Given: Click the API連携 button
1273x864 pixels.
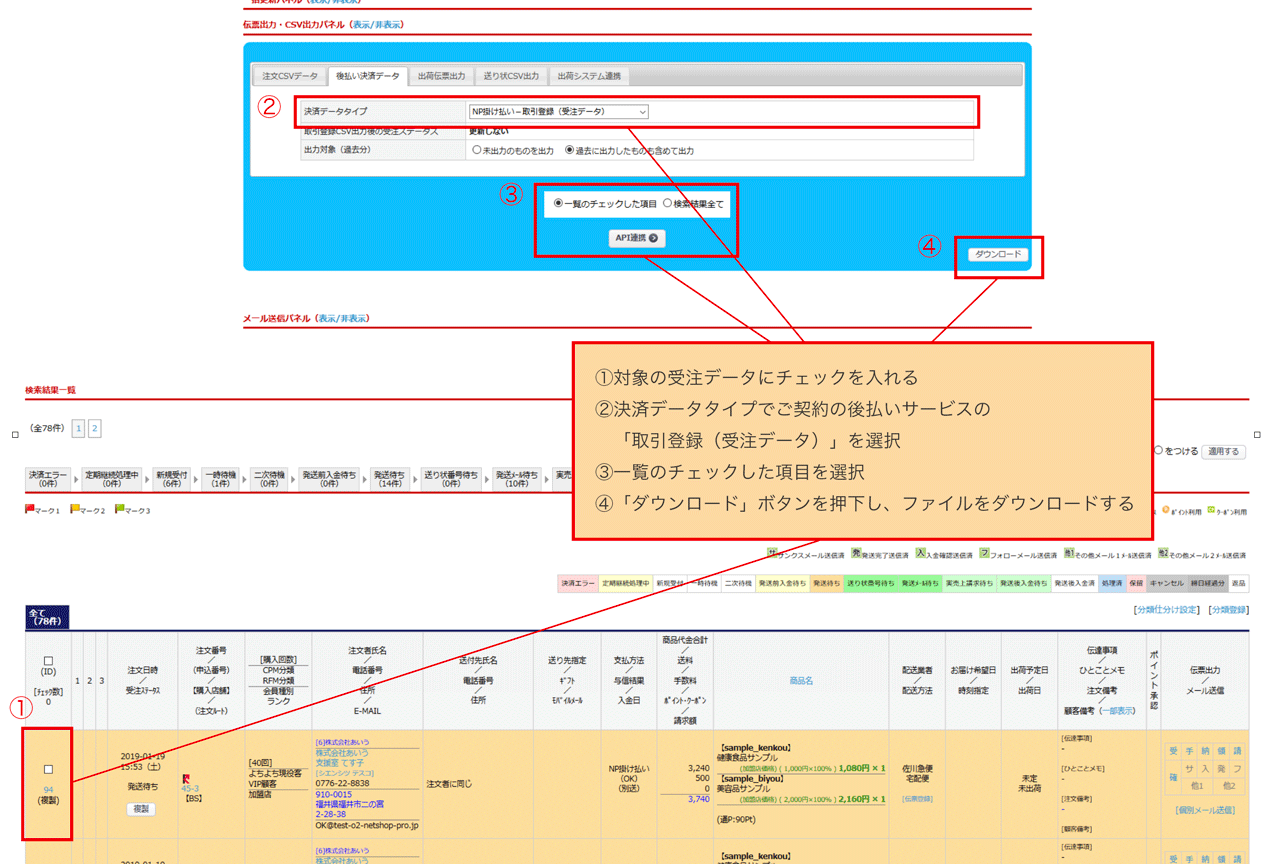Looking at the screenshot, I should point(637,238).
